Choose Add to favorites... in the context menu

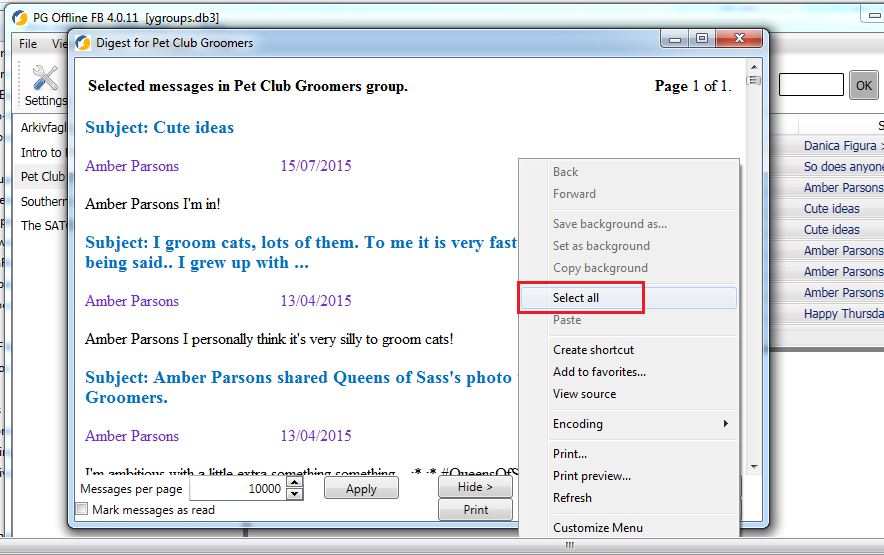tap(599, 372)
